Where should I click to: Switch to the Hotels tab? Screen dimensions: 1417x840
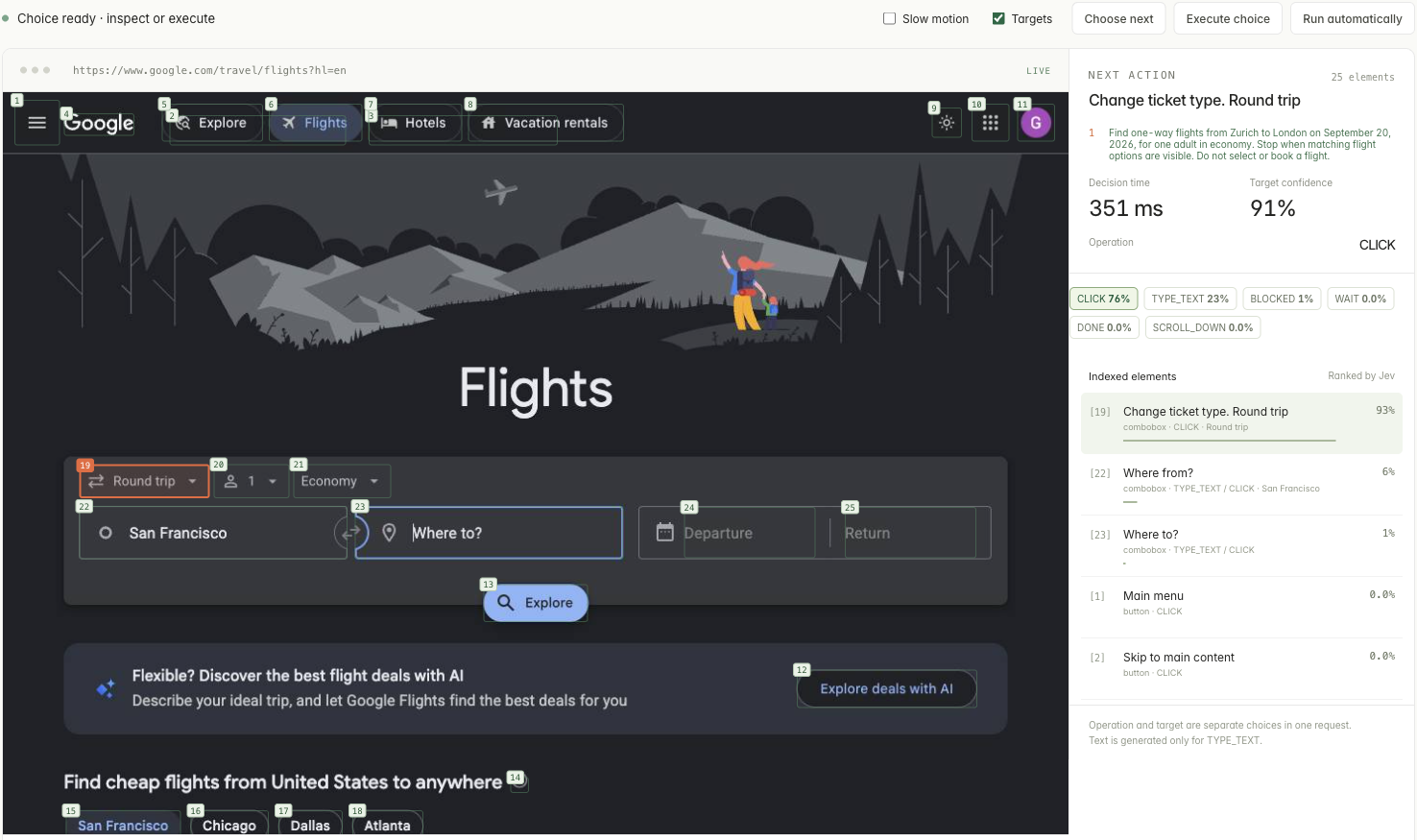[415, 123]
